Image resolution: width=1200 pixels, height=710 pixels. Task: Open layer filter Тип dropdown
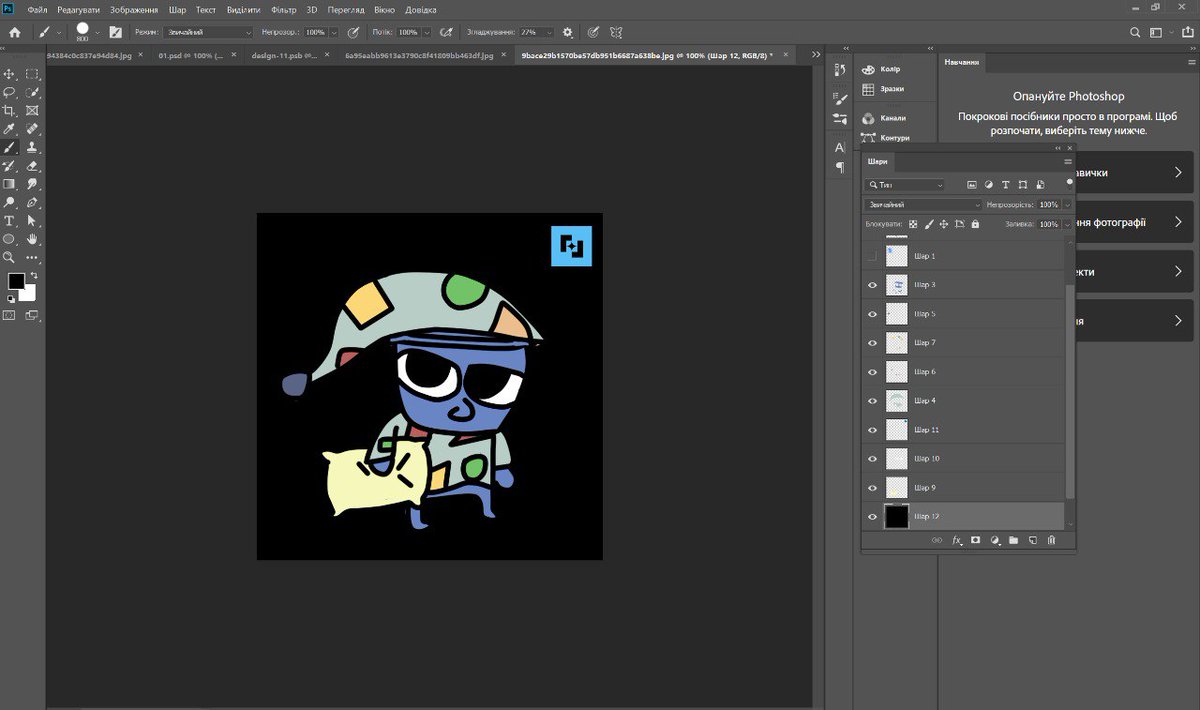(905, 185)
